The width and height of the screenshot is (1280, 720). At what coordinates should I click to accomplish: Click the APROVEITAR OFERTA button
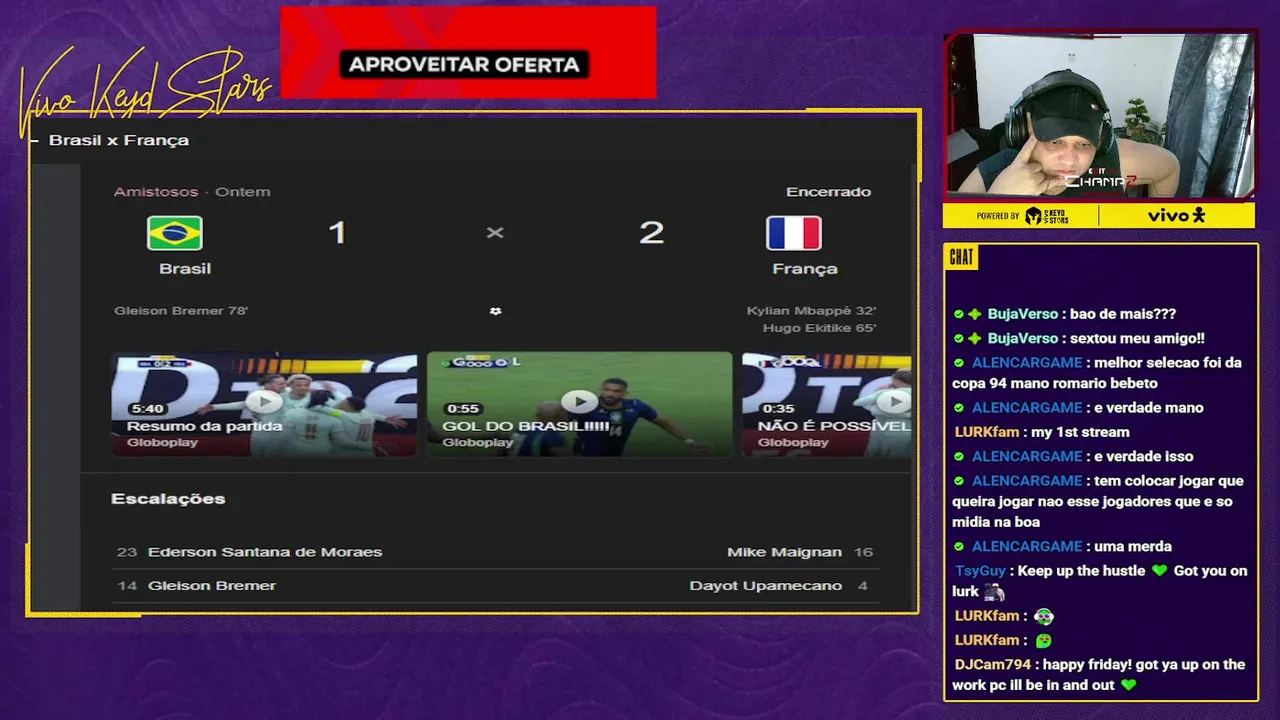click(464, 65)
